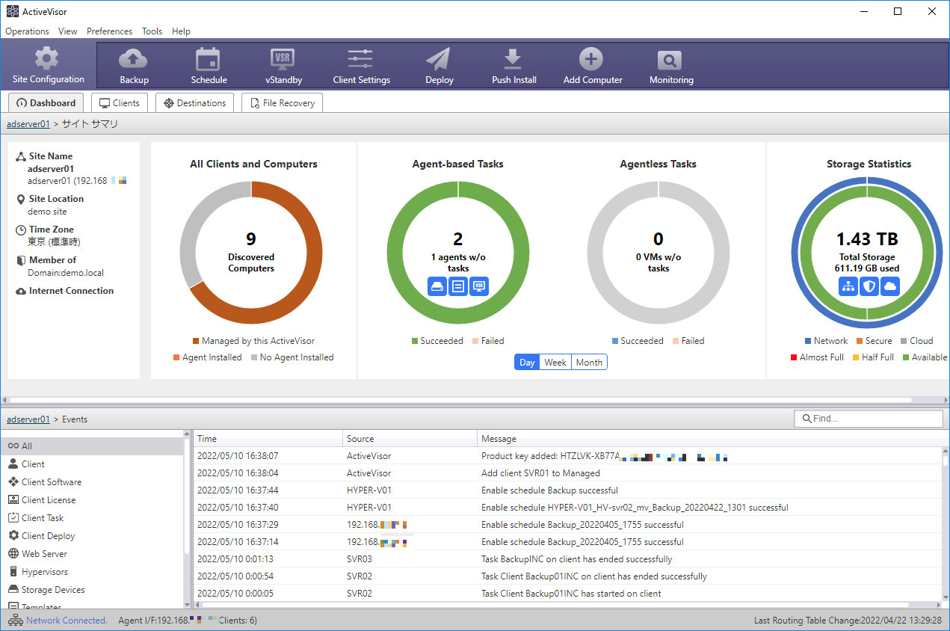Click adserver01 link in site summary breadcrumb
The width and height of the screenshot is (950, 631).
point(28,124)
